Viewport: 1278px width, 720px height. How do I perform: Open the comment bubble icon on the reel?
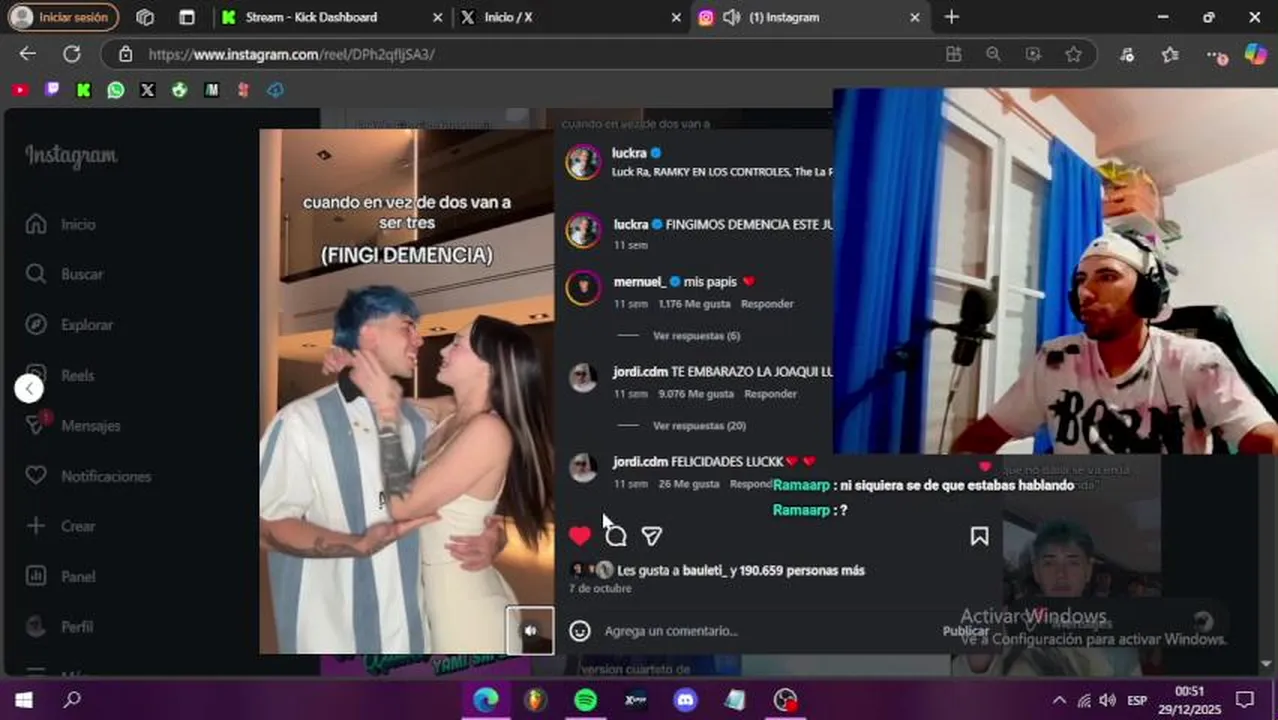click(x=616, y=536)
